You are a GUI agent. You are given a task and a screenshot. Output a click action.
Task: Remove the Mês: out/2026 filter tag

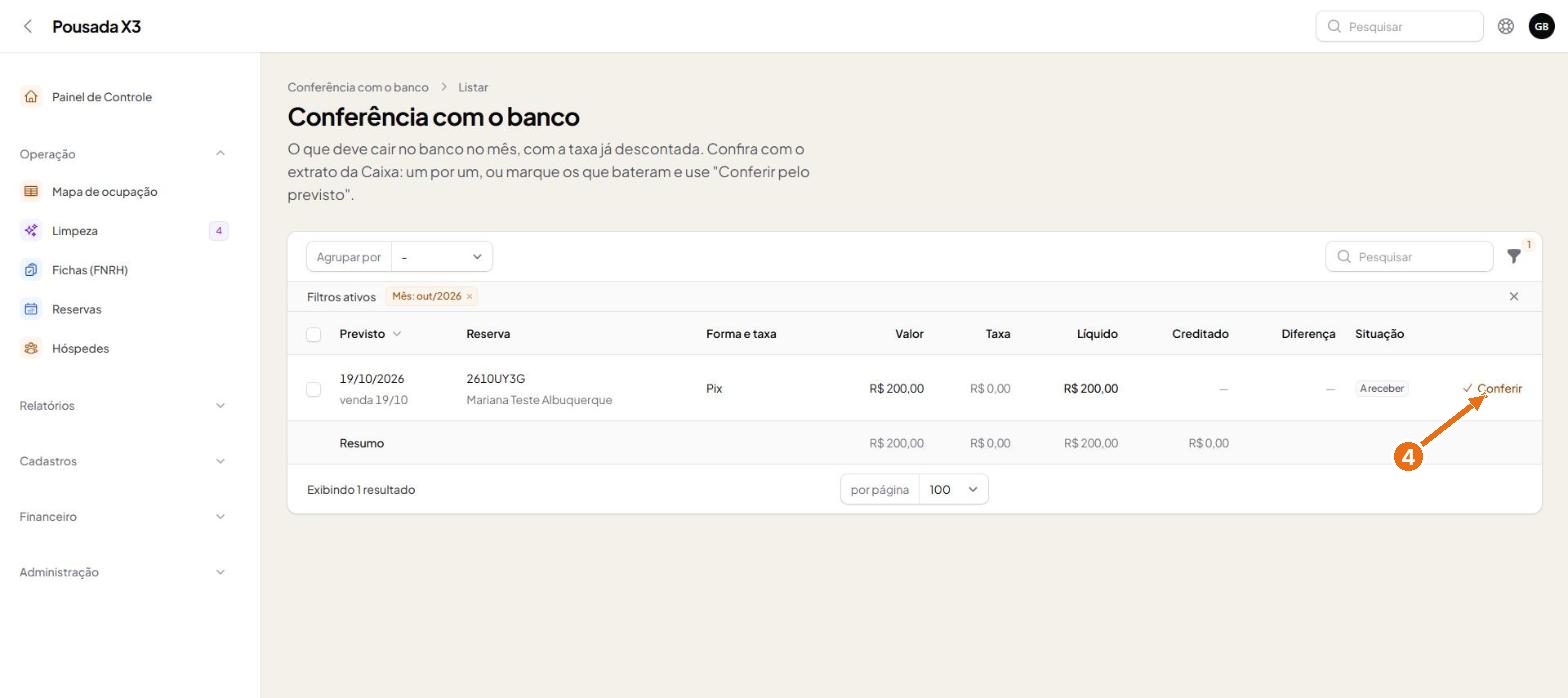click(469, 296)
